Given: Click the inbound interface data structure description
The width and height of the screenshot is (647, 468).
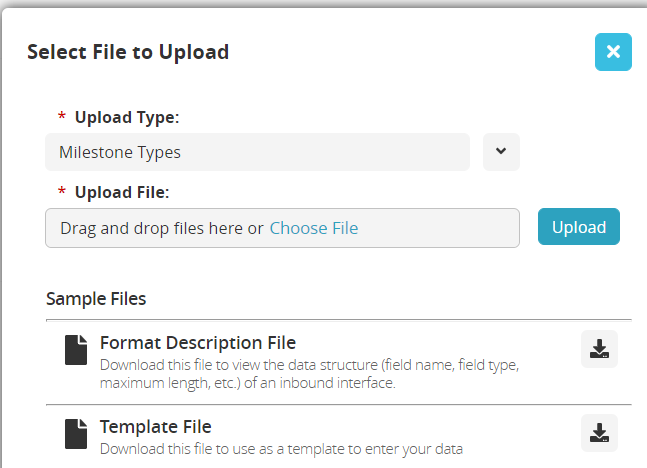Looking at the screenshot, I should pos(309,374).
